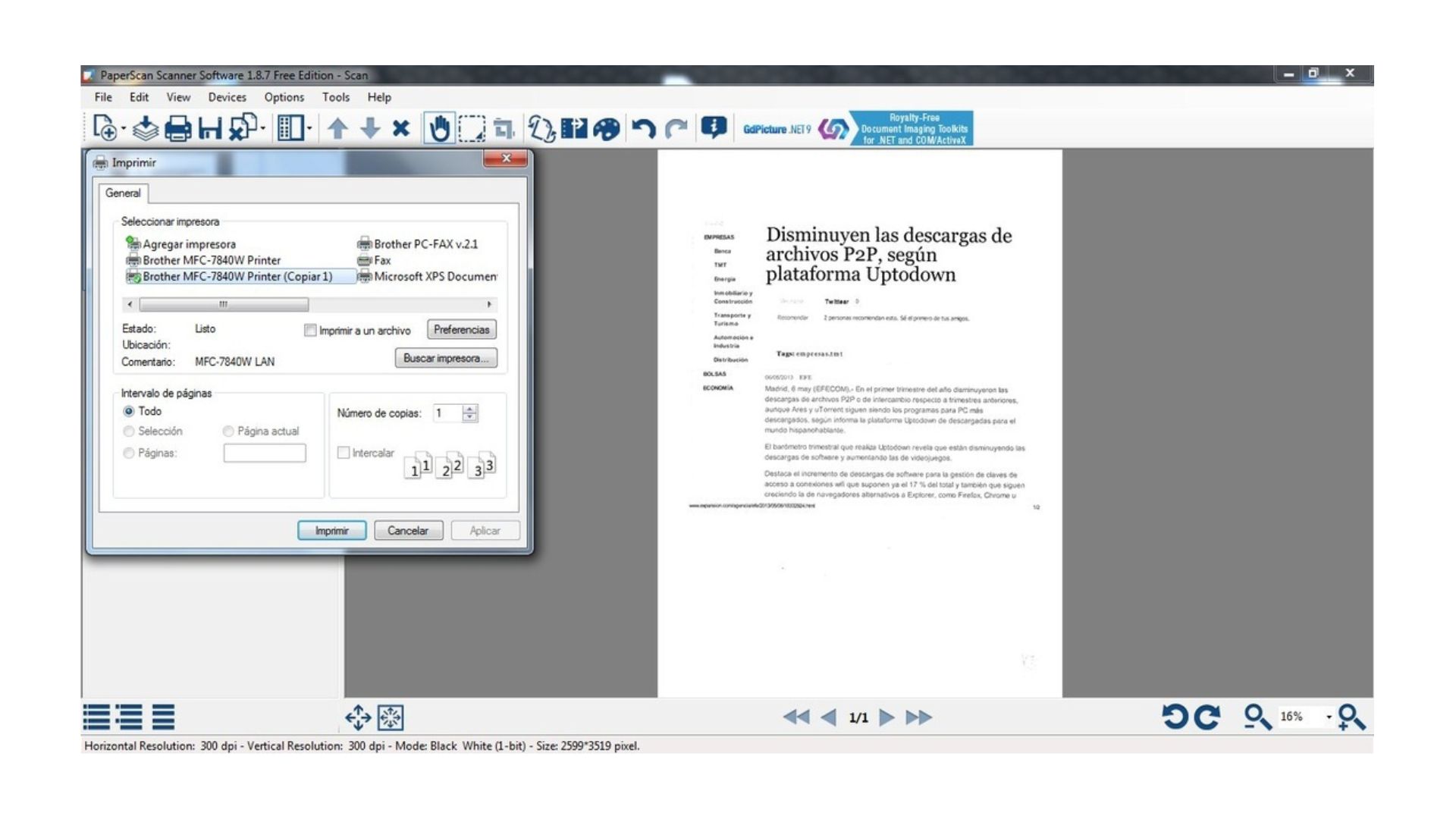The height and width of the screenshot is (819, 1456).
Task: Click the GdPicture.NET banner
Action: pos(857,129)
